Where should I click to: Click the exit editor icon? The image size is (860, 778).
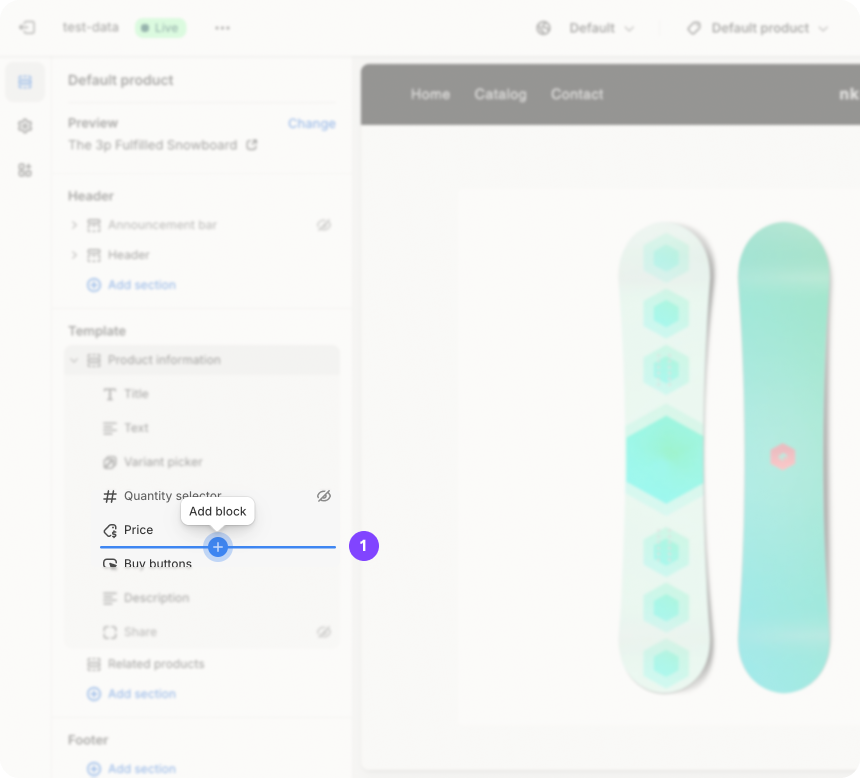(x=27, y=27)
